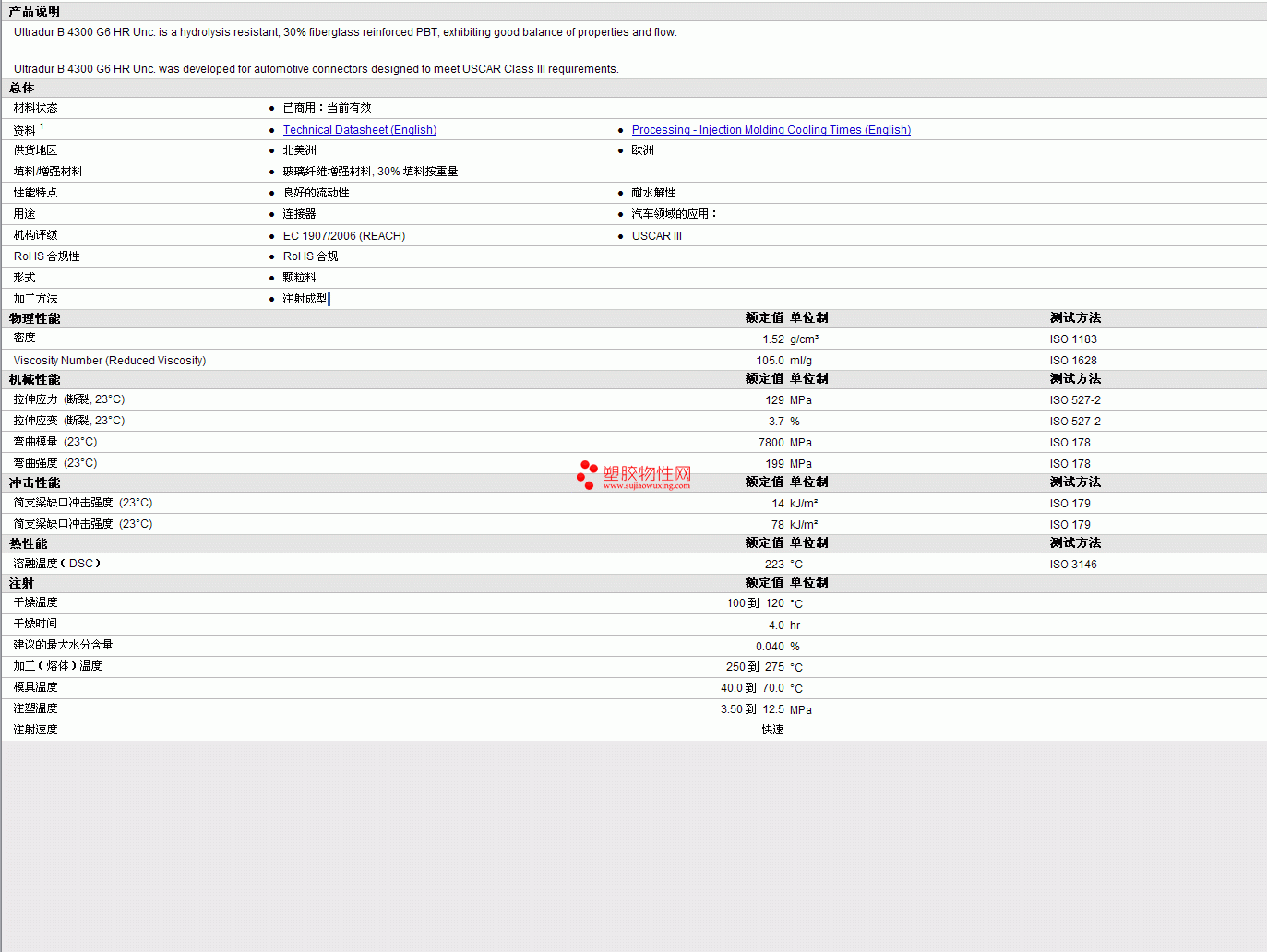Click the drying time value 4.0

[776, 625]
